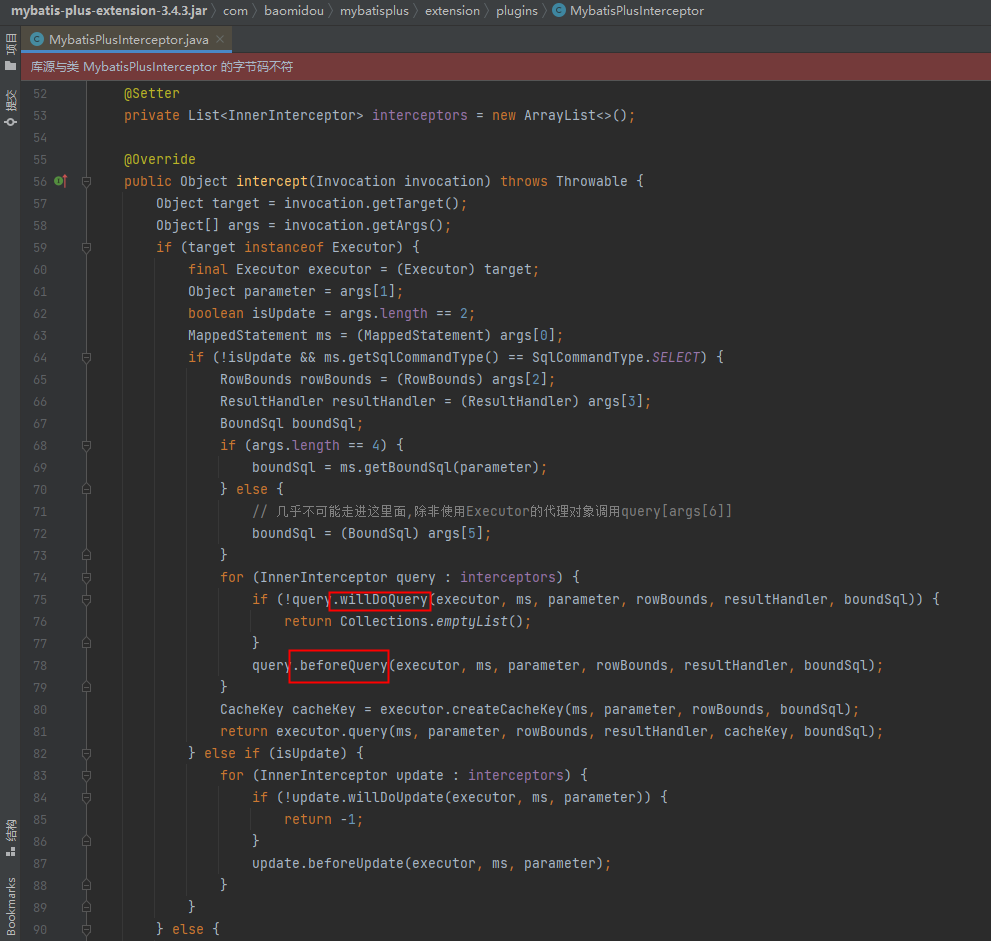Click 'willDoUpdate' call on line 84
The image size is (991, 941).
pyautogui.click(x=396, y=798)
